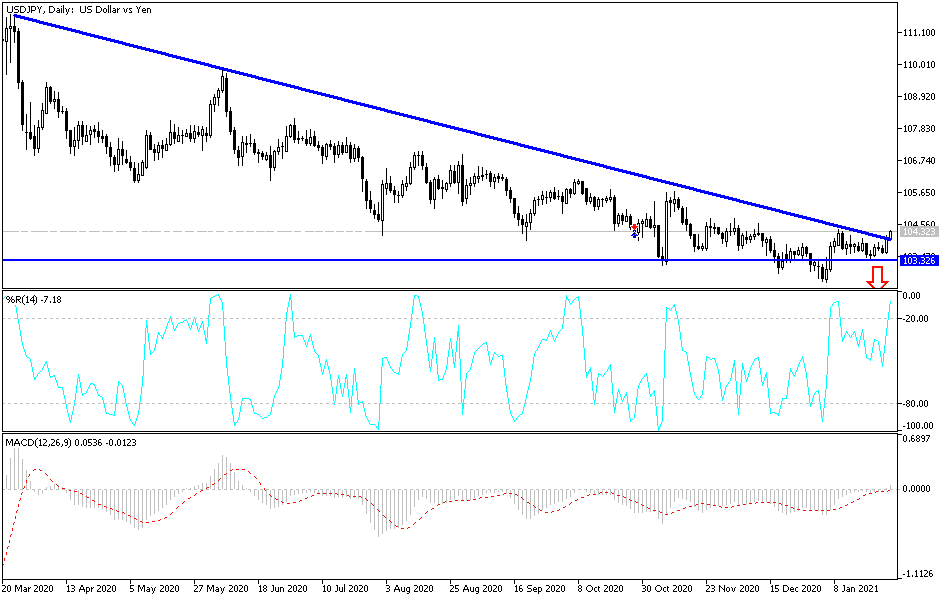Select the red down-arrow marker near October 2020
The image size is (950, 600).
(x=635, y=227)
